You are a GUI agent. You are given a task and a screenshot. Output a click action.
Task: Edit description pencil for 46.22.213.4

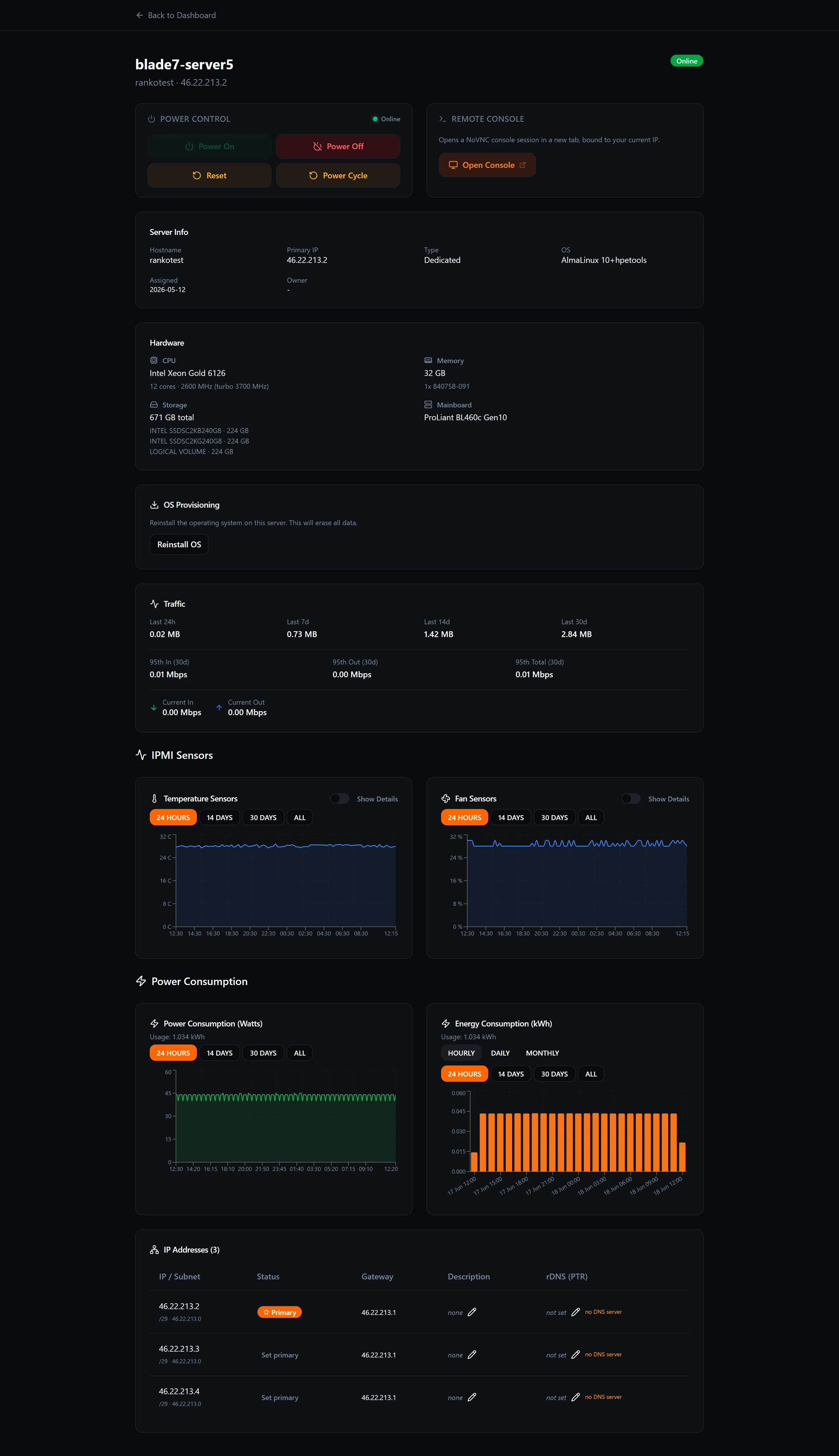(x=472, y=1397)
